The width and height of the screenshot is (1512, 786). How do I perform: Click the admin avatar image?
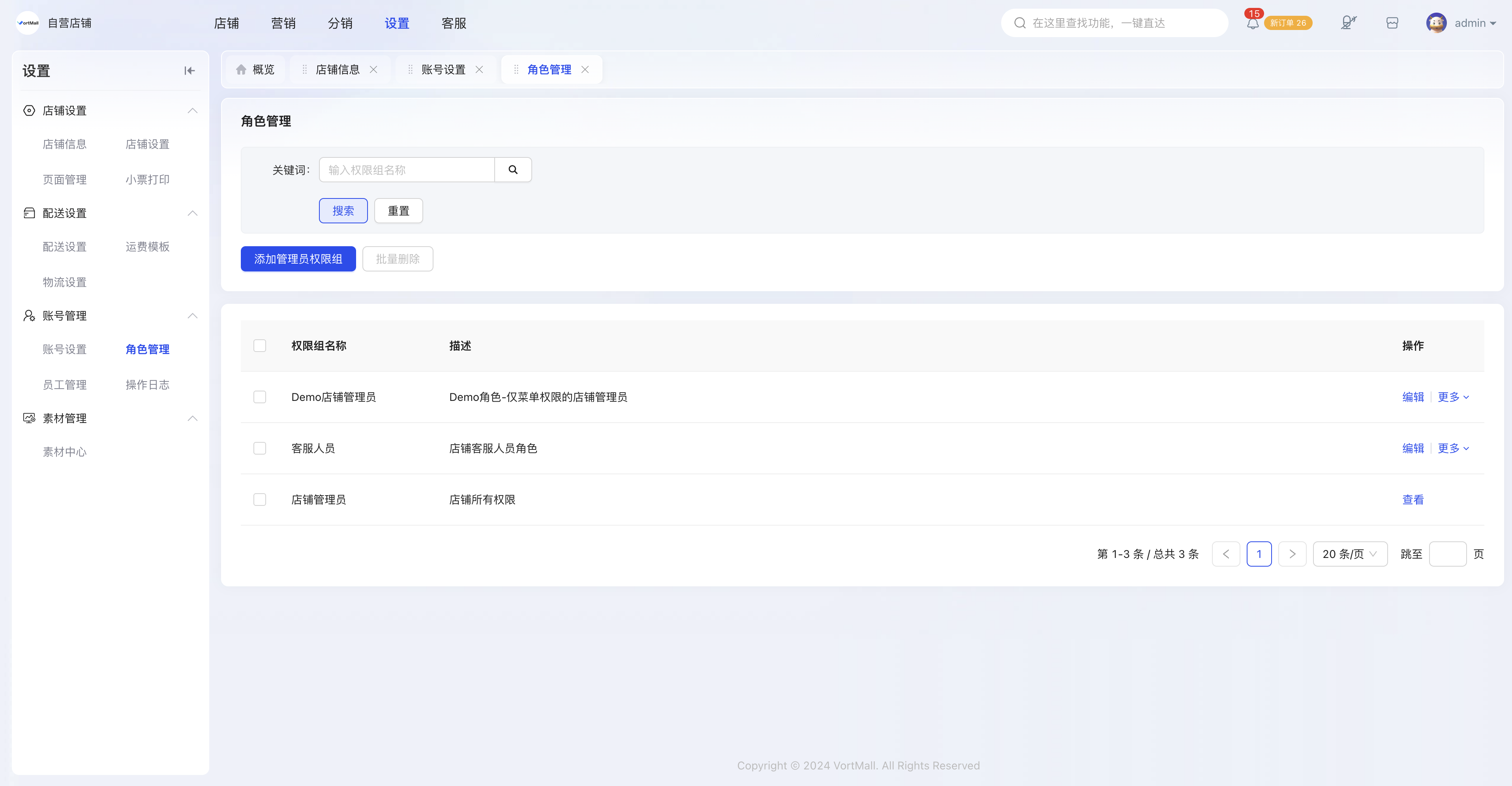coord(1436,23)
